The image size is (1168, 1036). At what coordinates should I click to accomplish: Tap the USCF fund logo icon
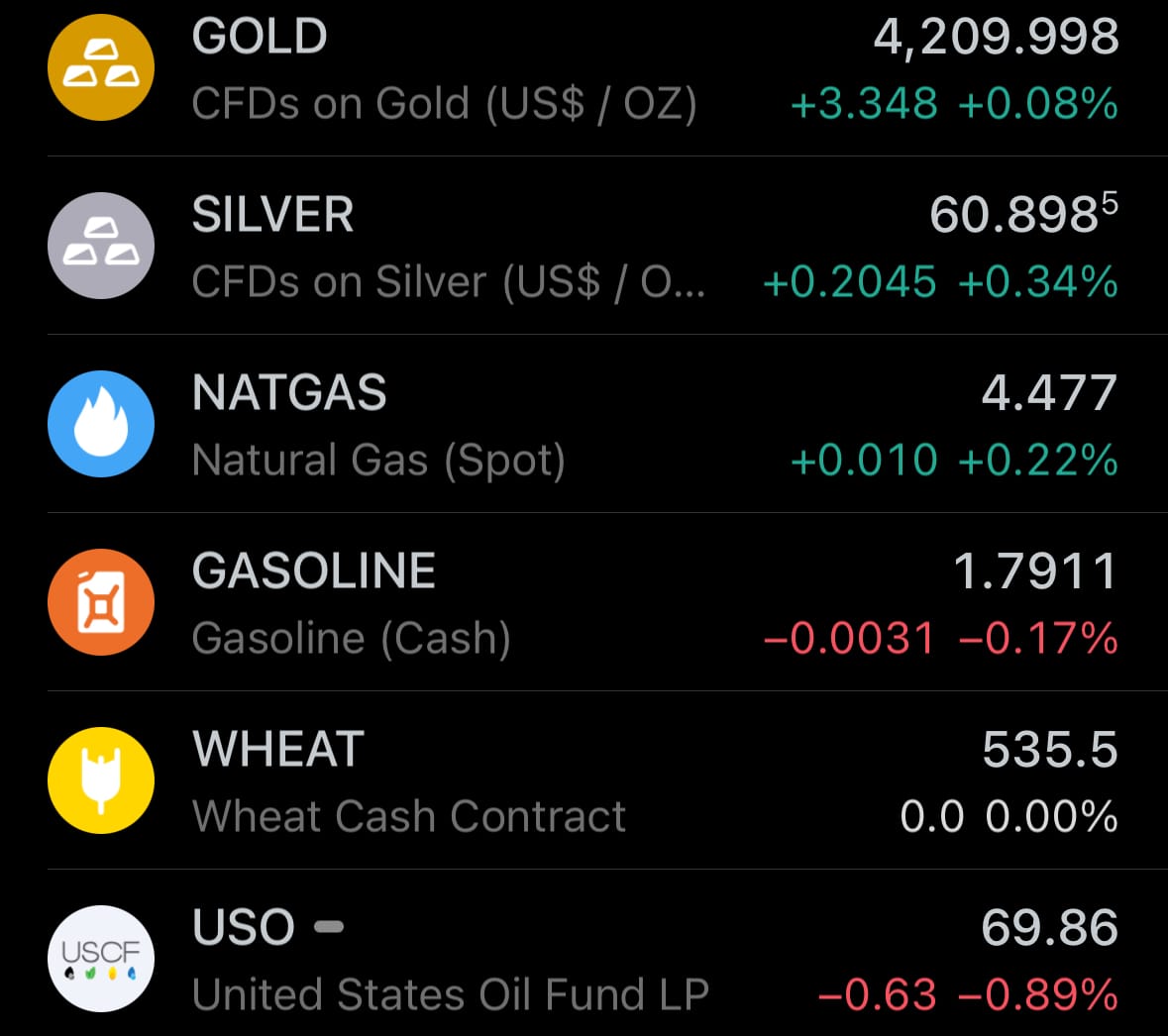(101, 959)
